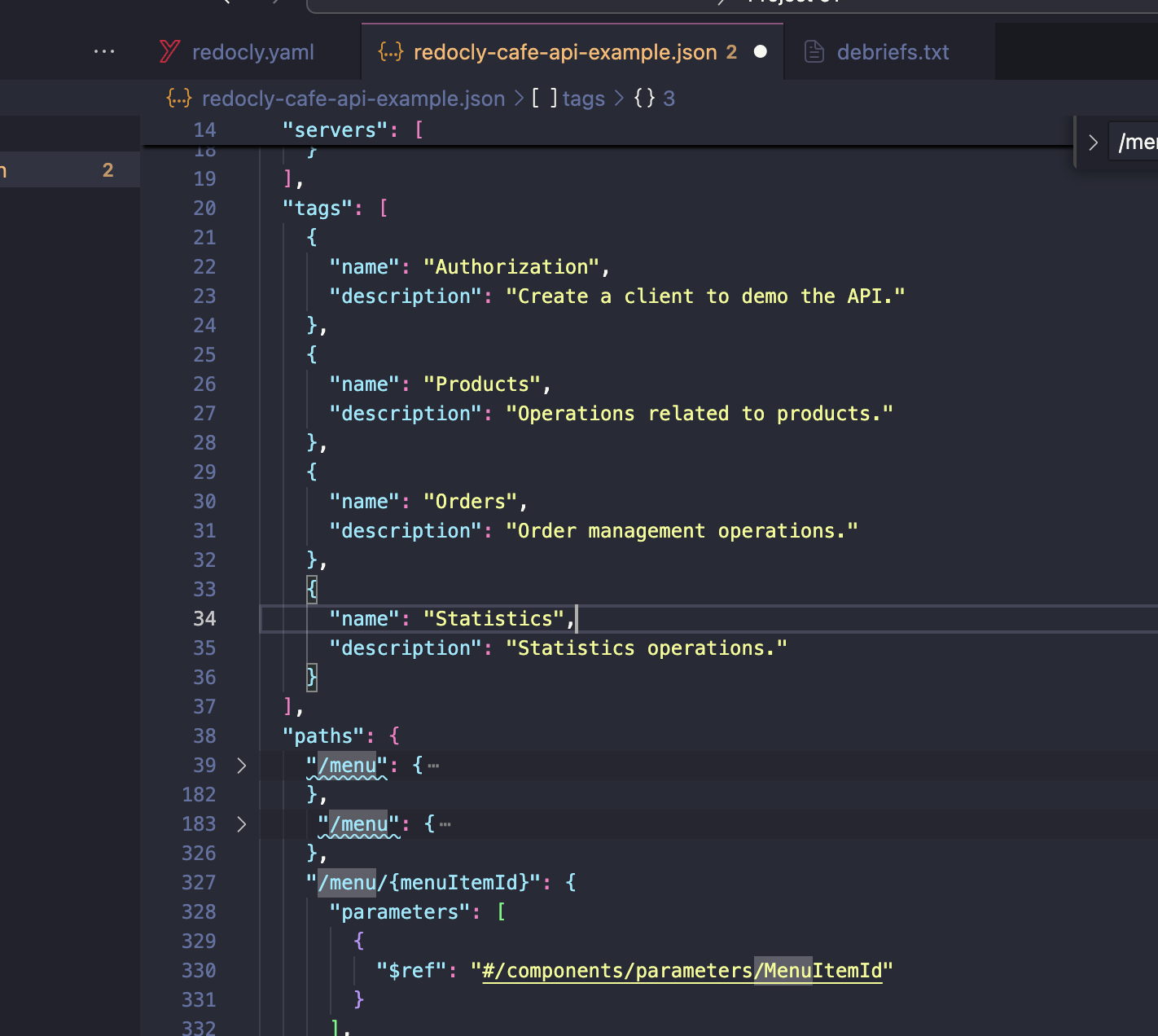
Task: Expand the folded /menu block at line 39
Action: (x=241, y=766)
